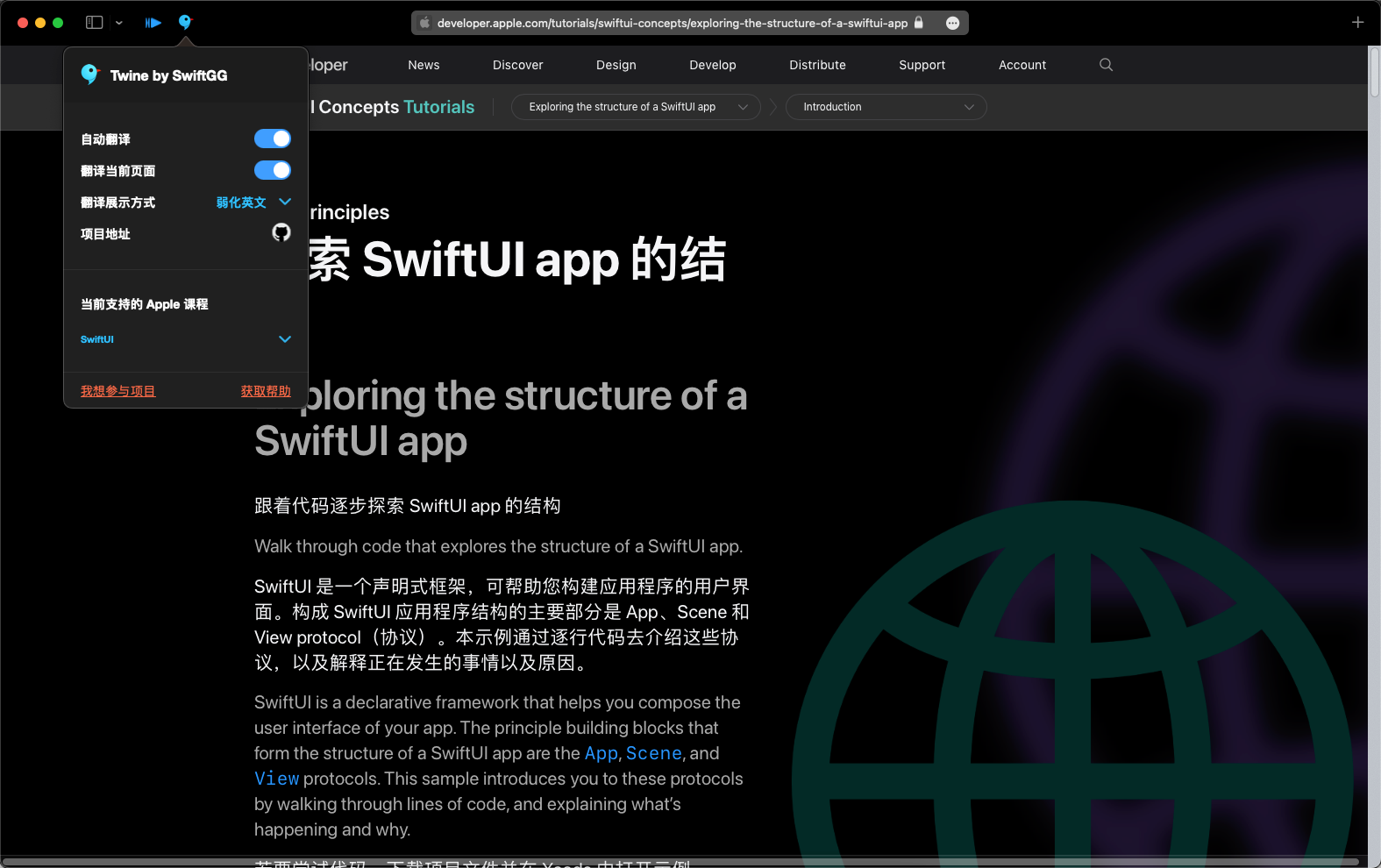Open the Develop menu item
The image size is (1381, 868).
(x=713, y=65)
